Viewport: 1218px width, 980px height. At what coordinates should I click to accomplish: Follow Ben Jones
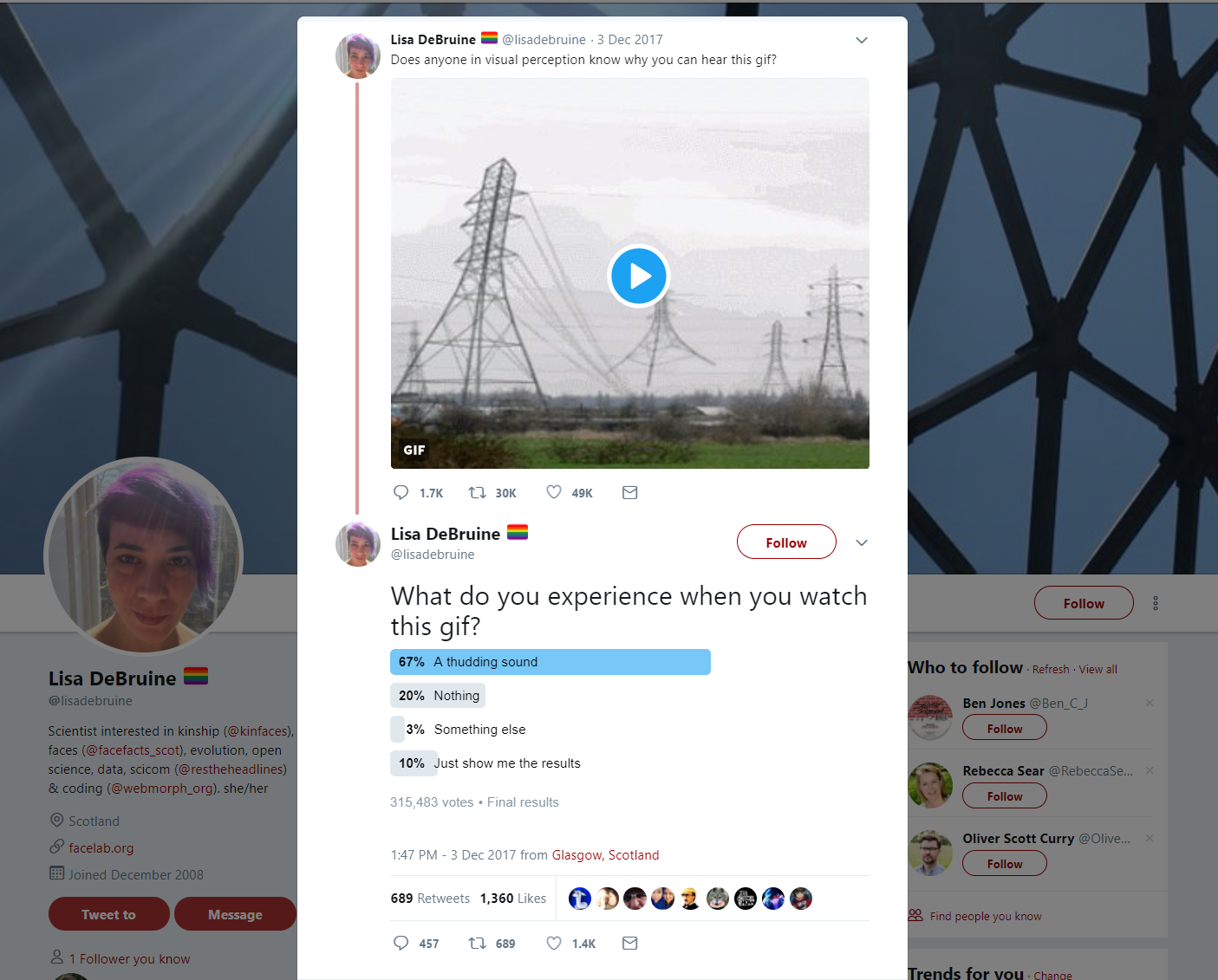1004,729
